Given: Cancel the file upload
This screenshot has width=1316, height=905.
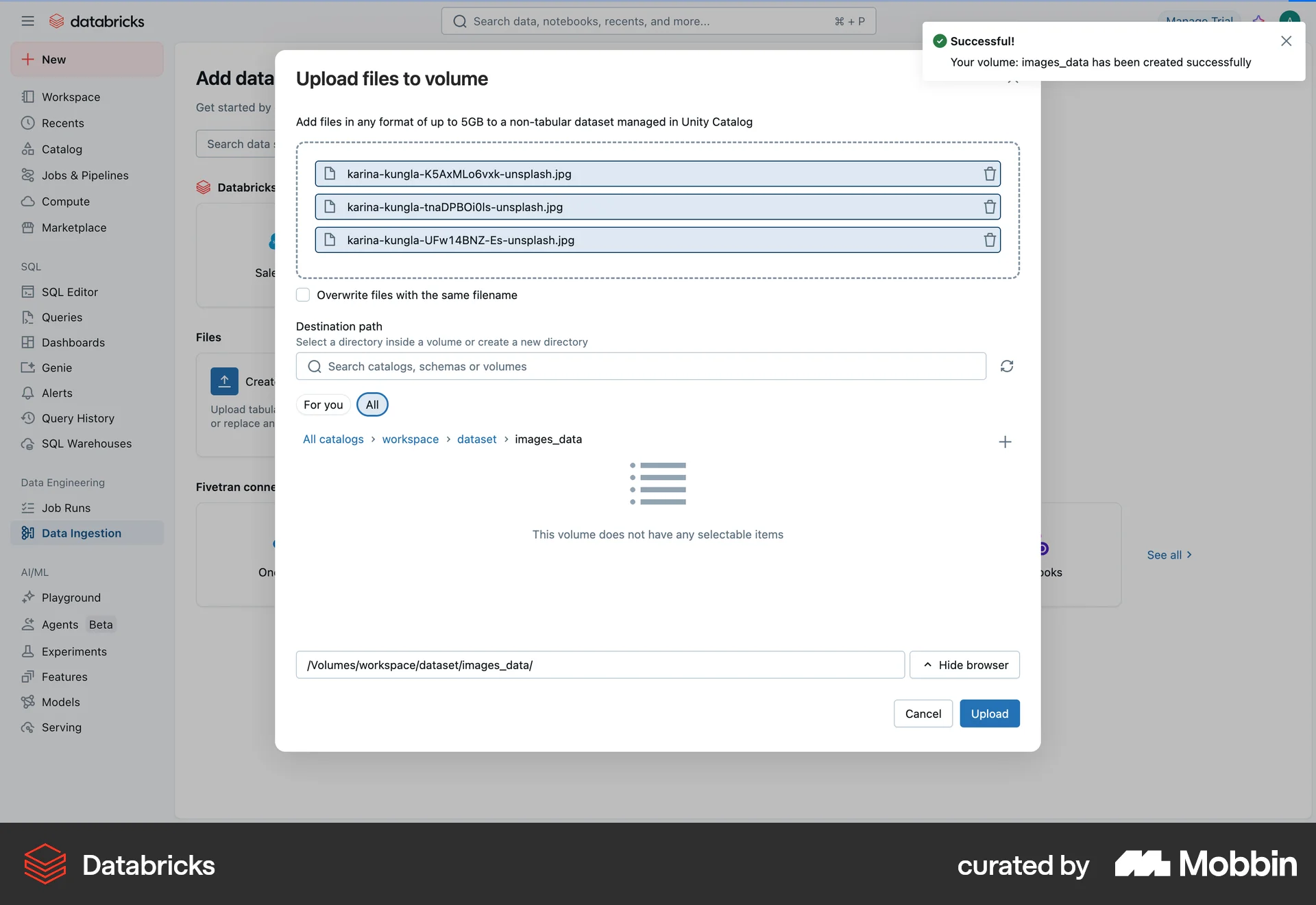Looking at the screenshot, I should [923, 713].
